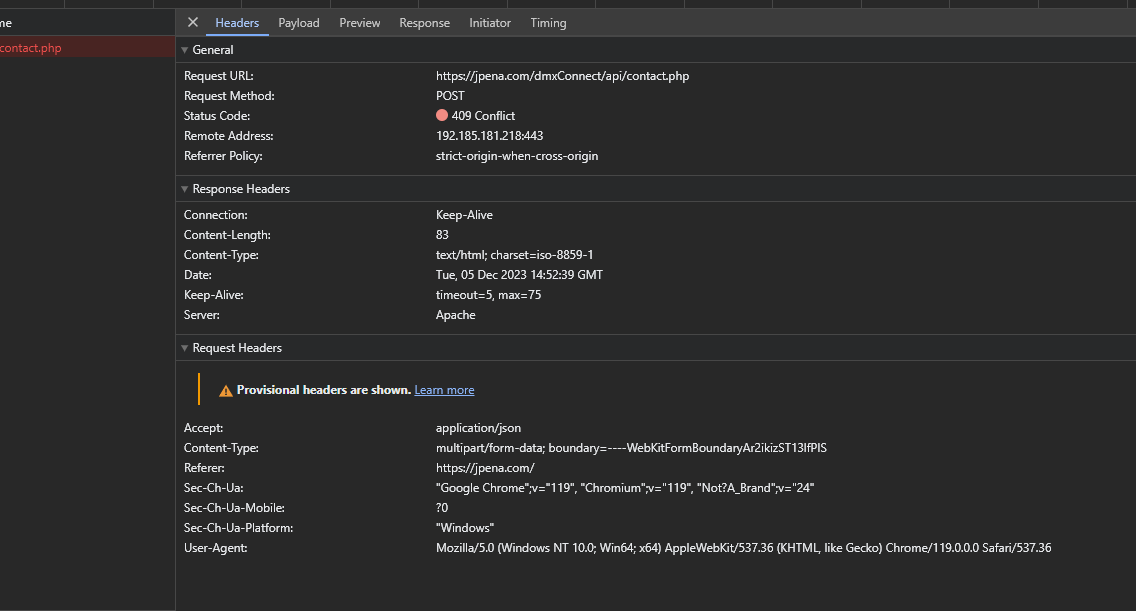Click the Date header value
The image size is (1136, 611).
pyautogui.click(x=519, y=275)
